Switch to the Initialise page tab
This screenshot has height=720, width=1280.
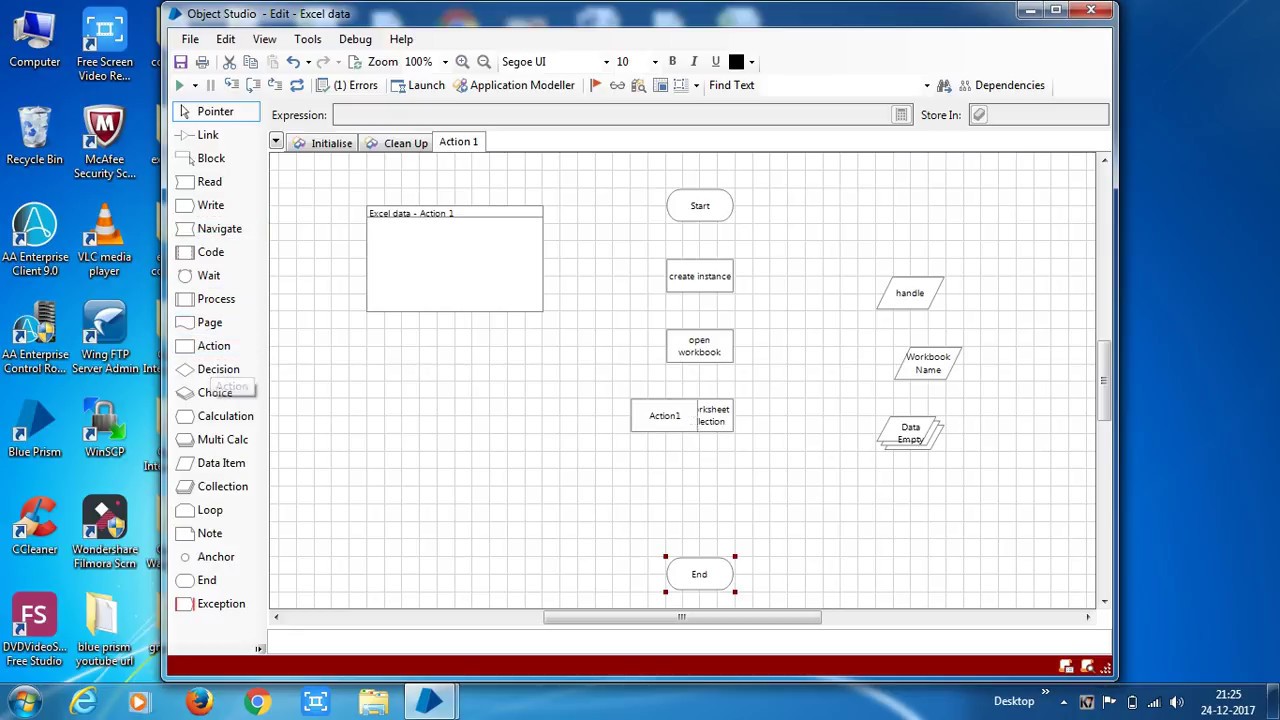point(322,143)
